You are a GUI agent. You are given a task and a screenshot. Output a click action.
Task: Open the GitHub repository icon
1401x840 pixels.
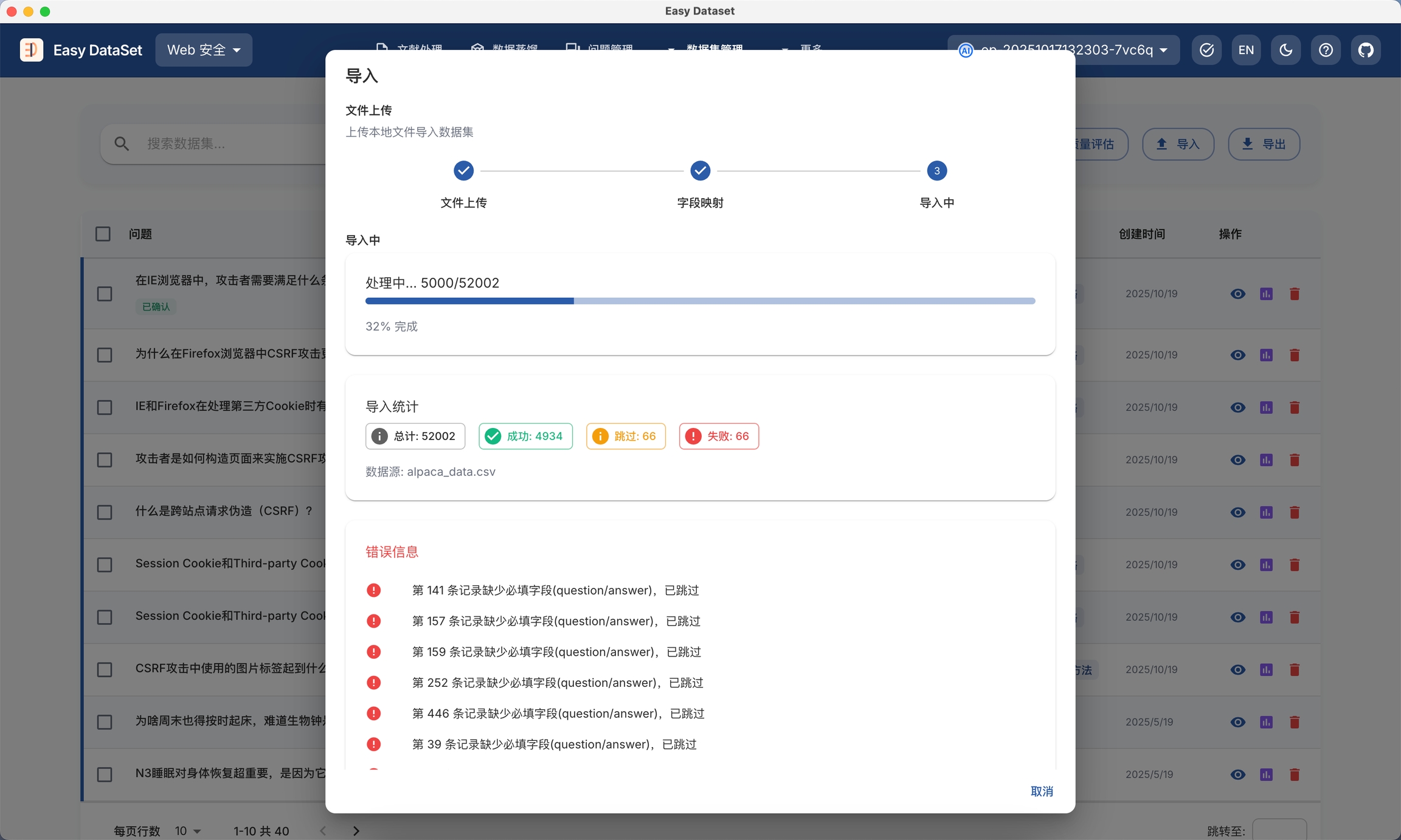[1366, 50]
